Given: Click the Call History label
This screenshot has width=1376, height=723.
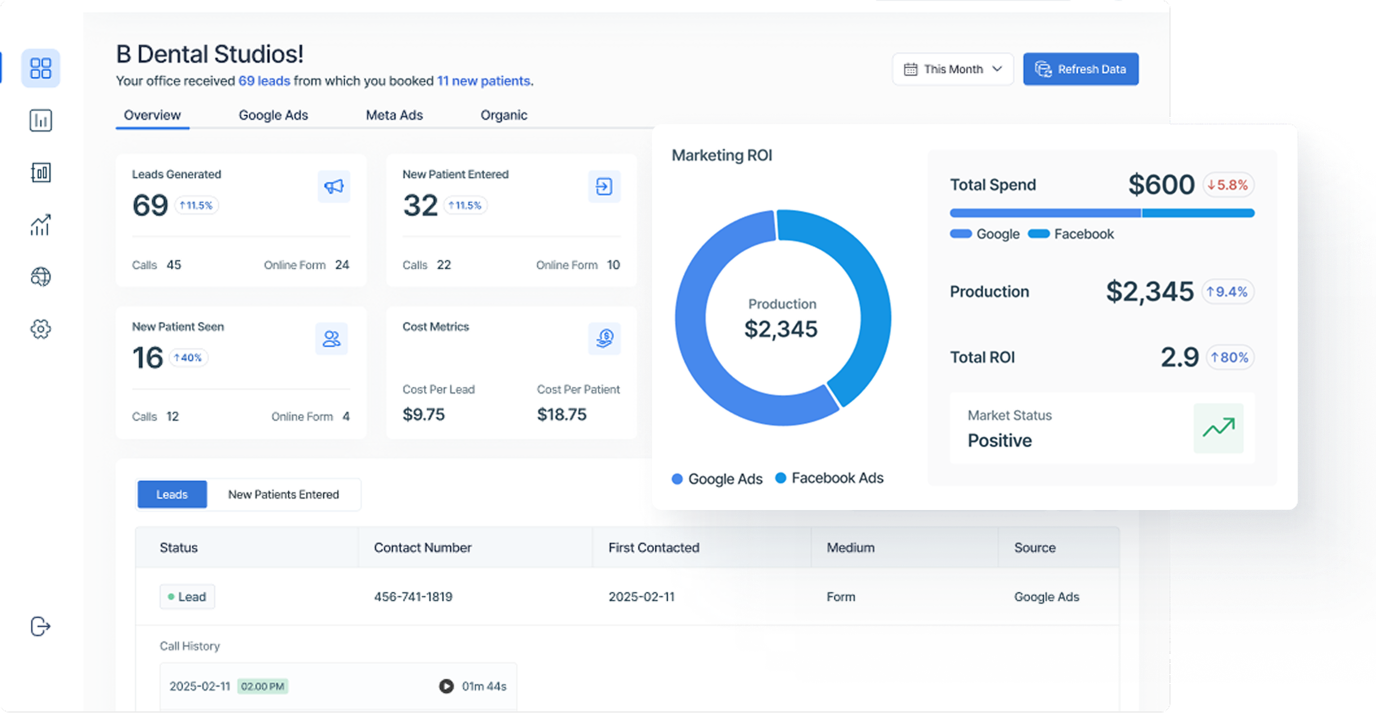Looking at the screenshot, I should pos(190,646).
